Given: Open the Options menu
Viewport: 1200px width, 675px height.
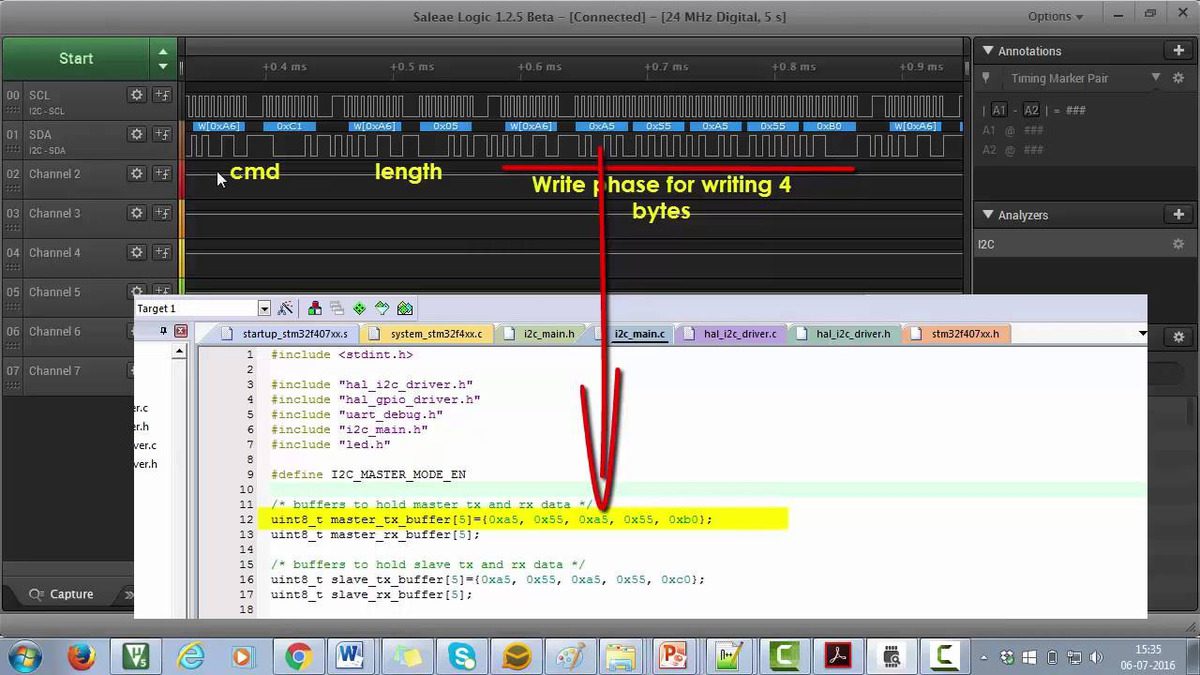Looking at the screenshot, I should [1055, 16].
